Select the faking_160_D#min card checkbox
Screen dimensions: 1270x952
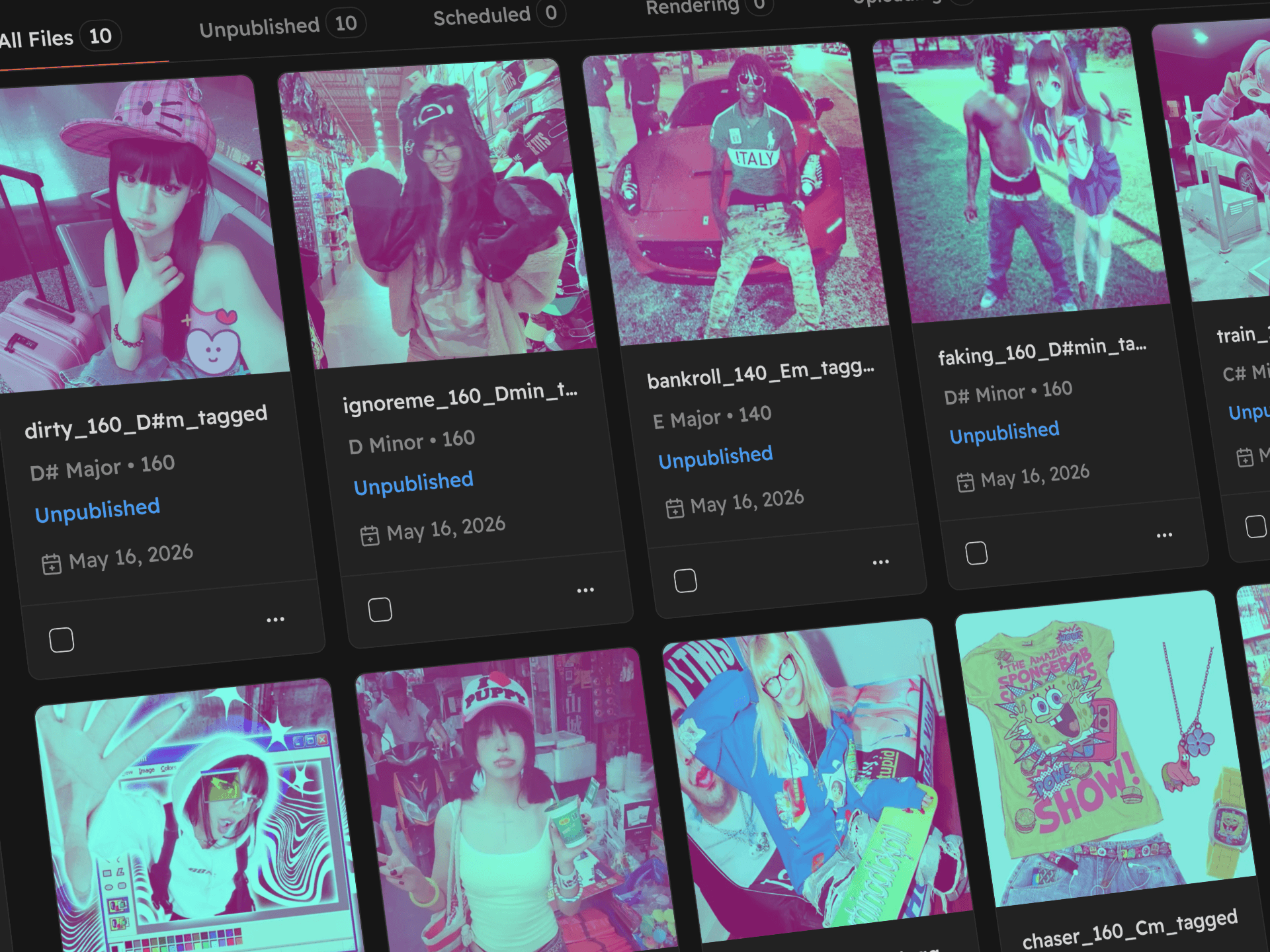[976, 553]
